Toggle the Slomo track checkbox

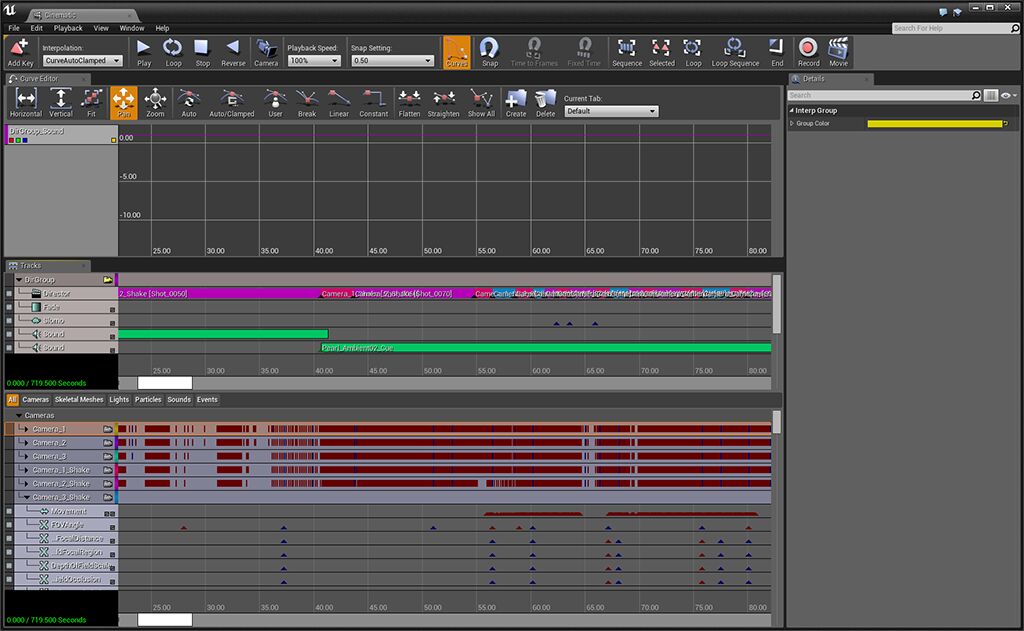click(9, 321)
